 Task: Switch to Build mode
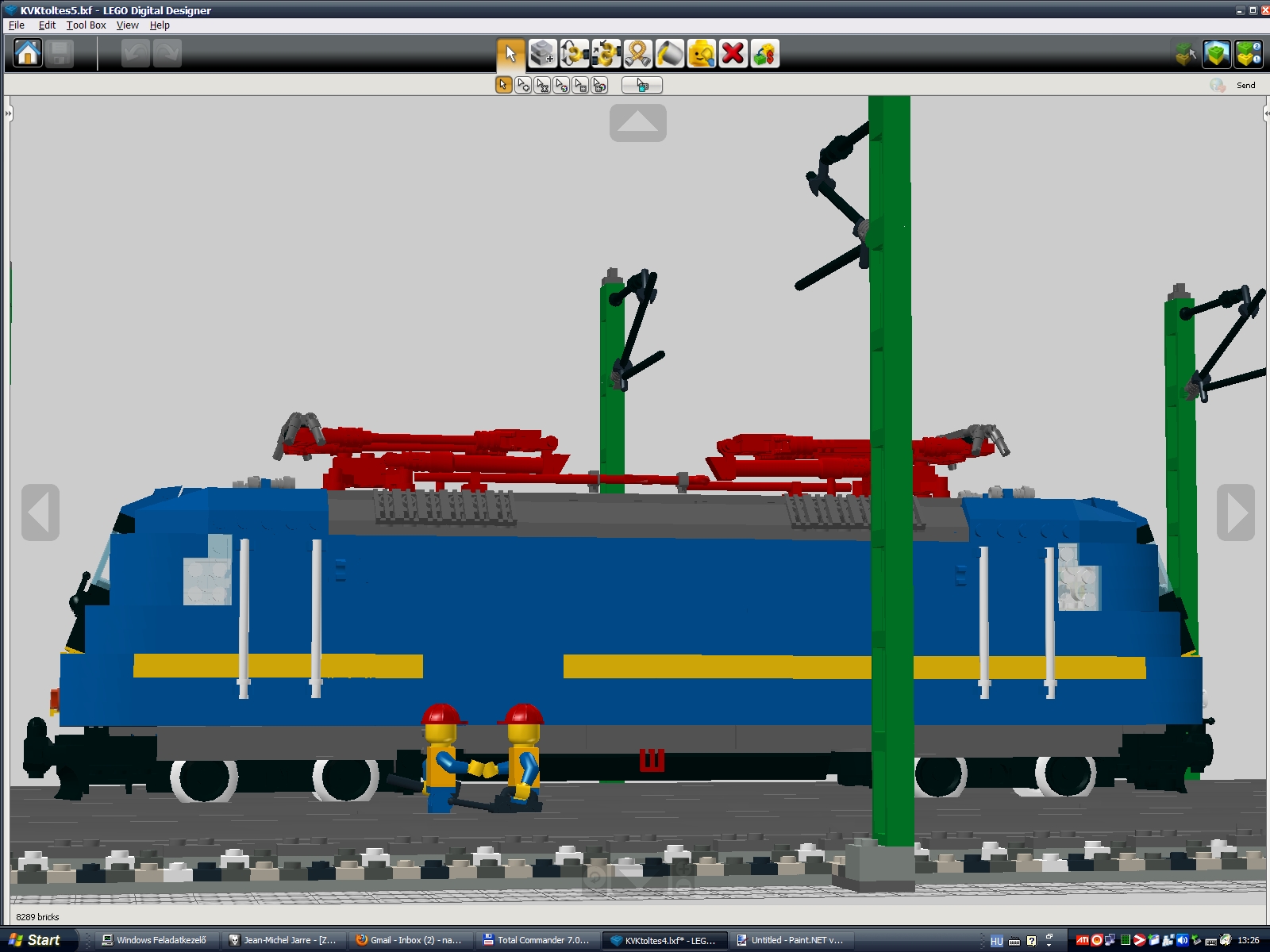tap(1186, 53)
